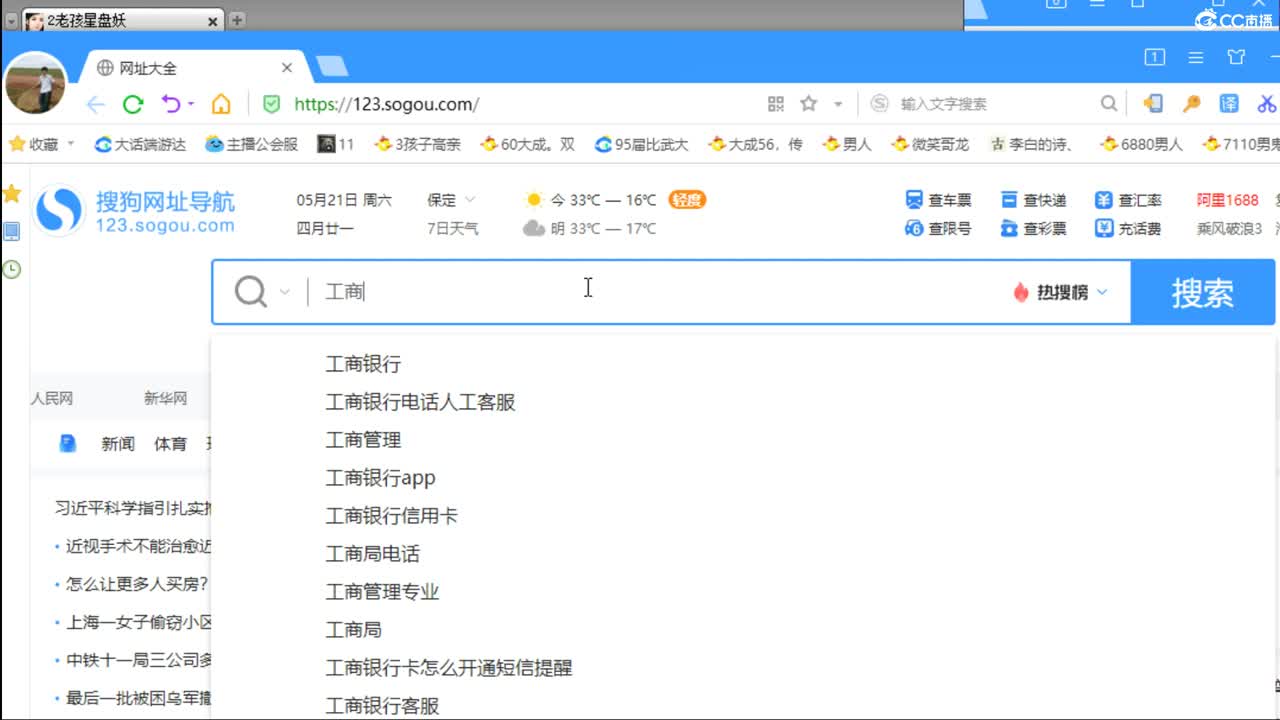Choose suggestion 工商银行app
The image size is (1280, 720).
click(x=381, y=478)
